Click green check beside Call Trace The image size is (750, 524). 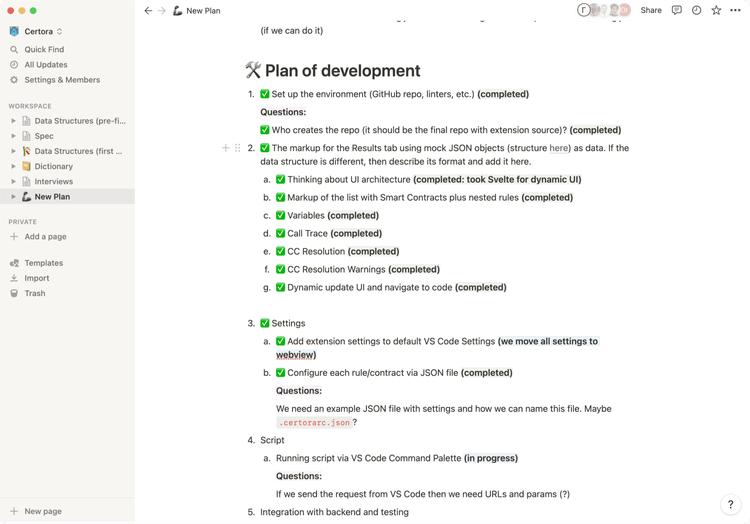[281, 233]
